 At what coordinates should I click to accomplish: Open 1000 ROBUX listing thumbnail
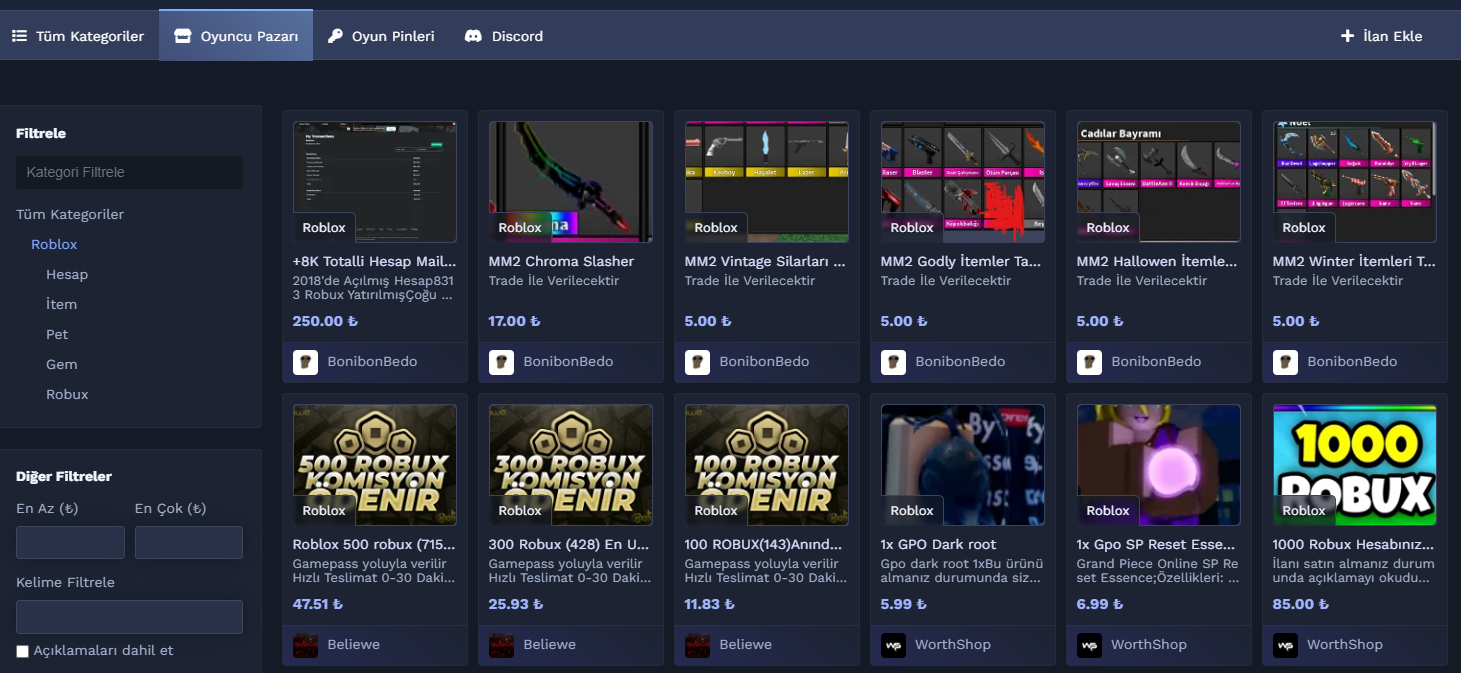1355,465
